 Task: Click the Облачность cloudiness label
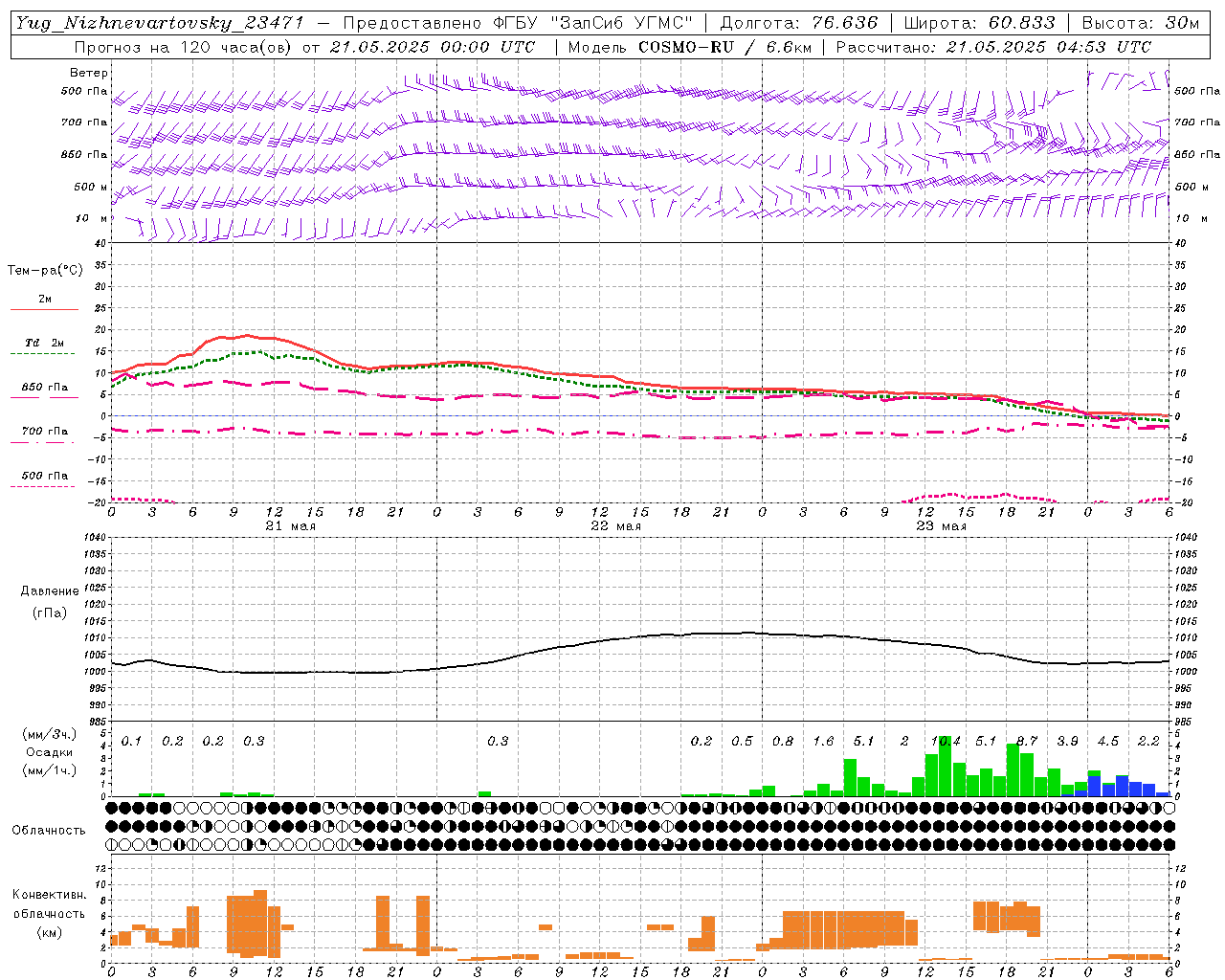49,830
